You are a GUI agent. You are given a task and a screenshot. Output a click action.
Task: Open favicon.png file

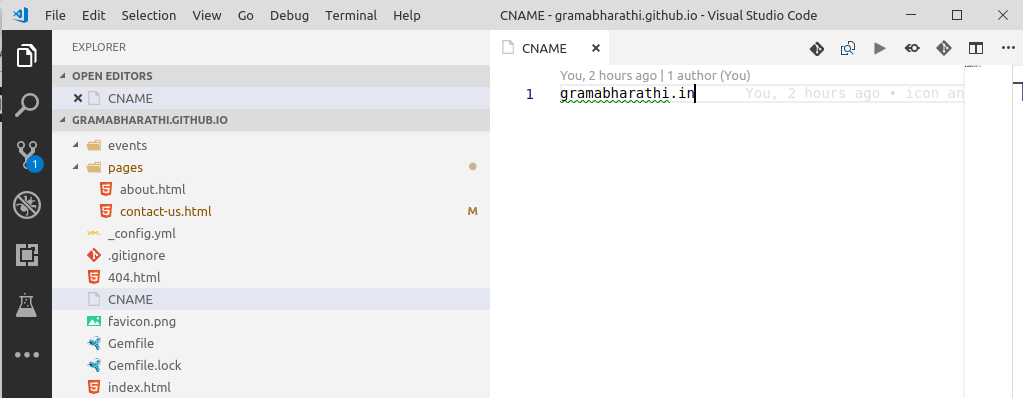pos(271,322)
